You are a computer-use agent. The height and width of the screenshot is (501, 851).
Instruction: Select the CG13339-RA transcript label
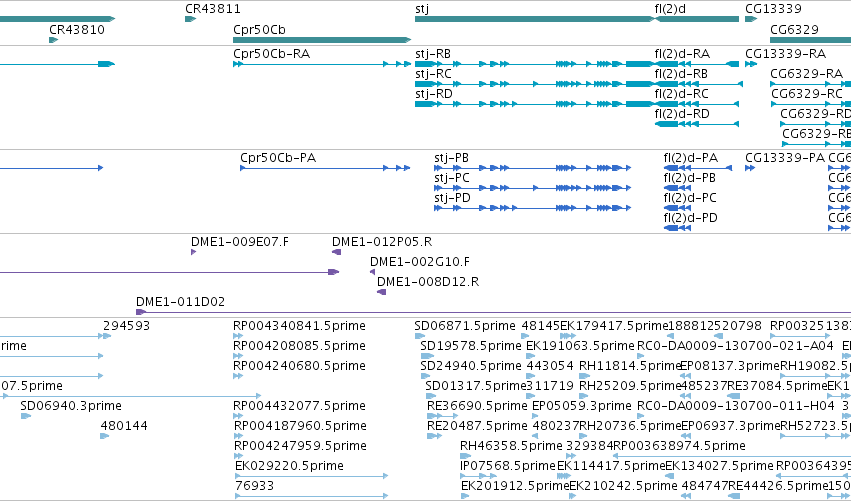click(785, 54)
